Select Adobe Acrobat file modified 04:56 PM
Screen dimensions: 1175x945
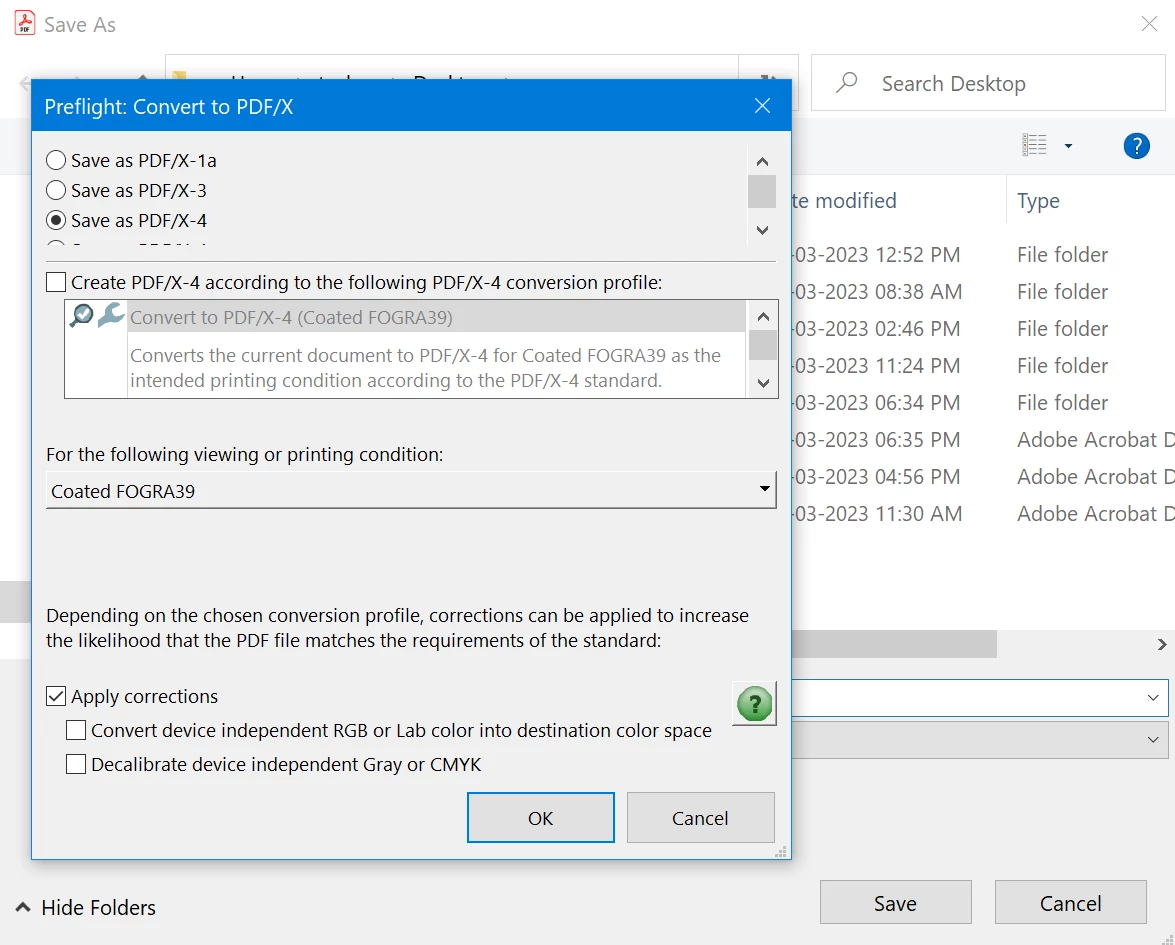(x=982, y=477)
